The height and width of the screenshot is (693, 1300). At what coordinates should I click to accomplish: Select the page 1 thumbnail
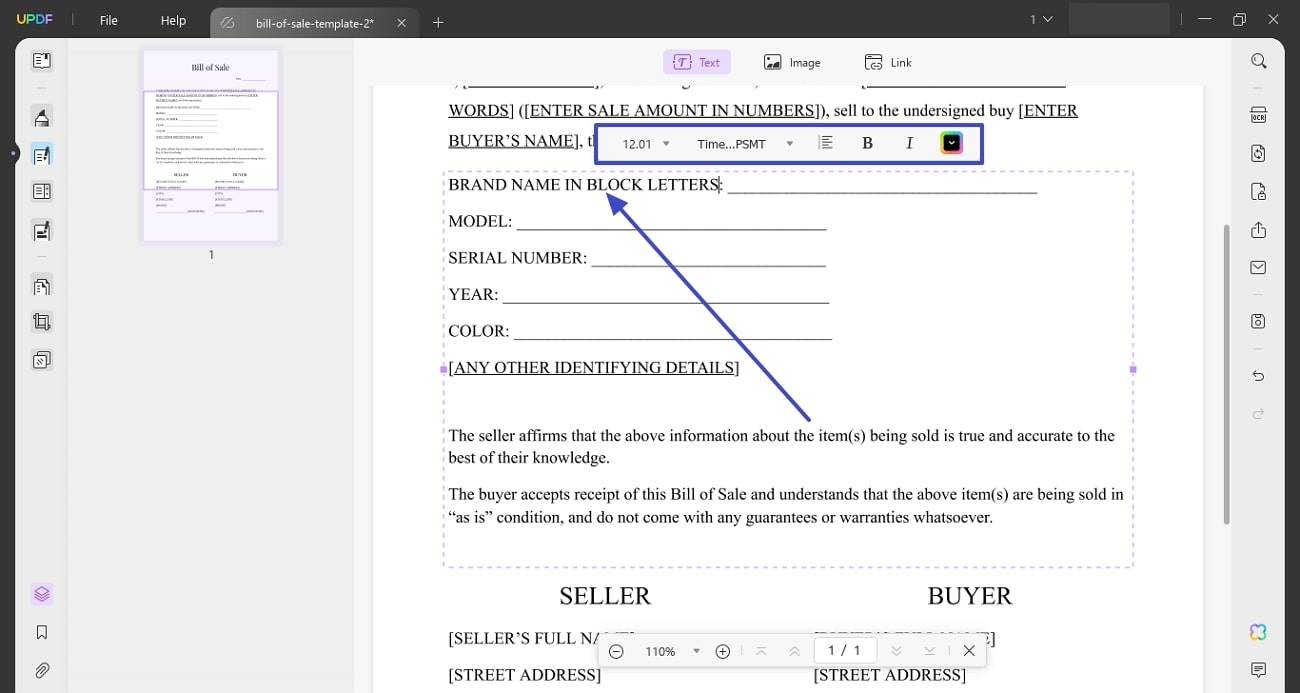tap(211, 145)
